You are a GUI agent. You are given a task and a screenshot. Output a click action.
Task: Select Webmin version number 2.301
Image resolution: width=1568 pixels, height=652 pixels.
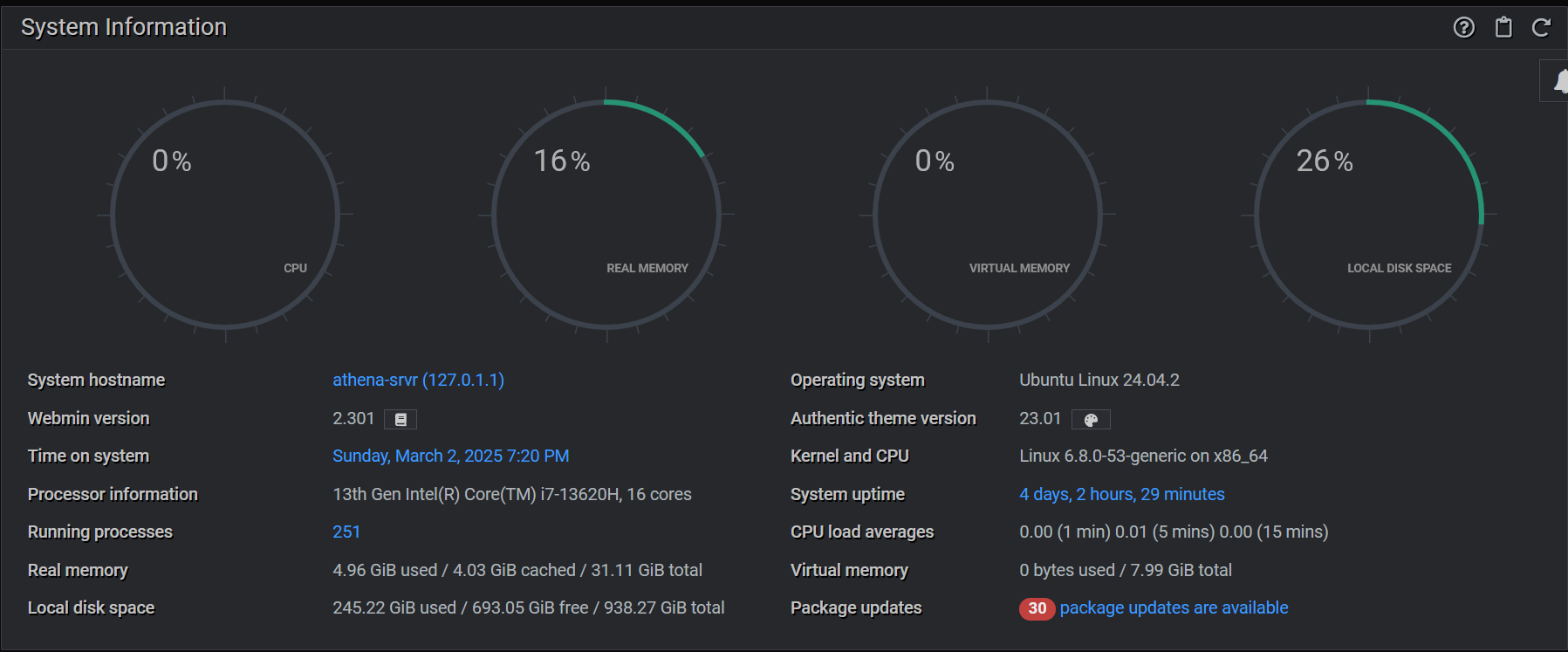(353, 418)
